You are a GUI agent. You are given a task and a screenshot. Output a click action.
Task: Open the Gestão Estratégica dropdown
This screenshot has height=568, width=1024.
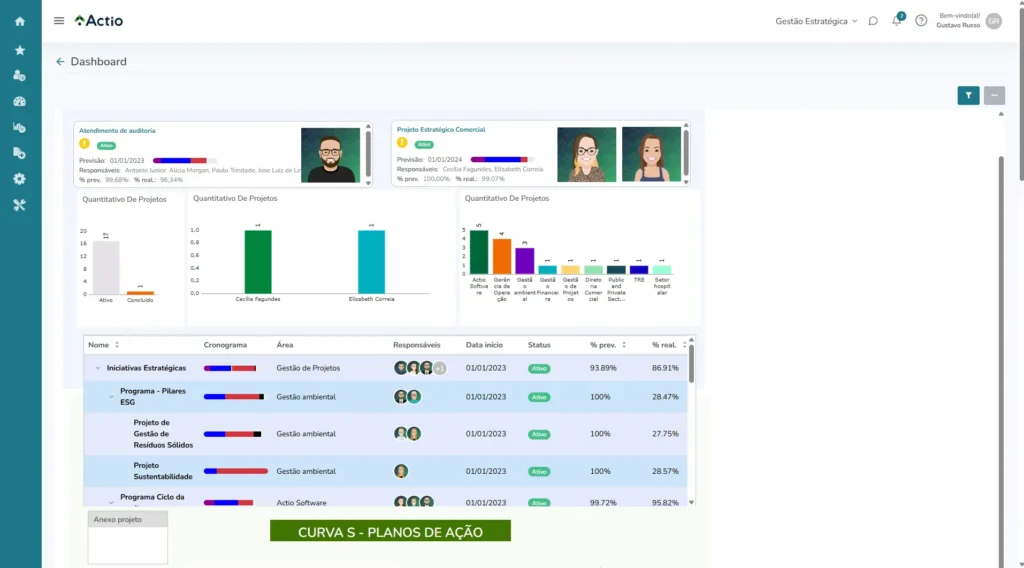pyautogui.click(x=816, y=21)
